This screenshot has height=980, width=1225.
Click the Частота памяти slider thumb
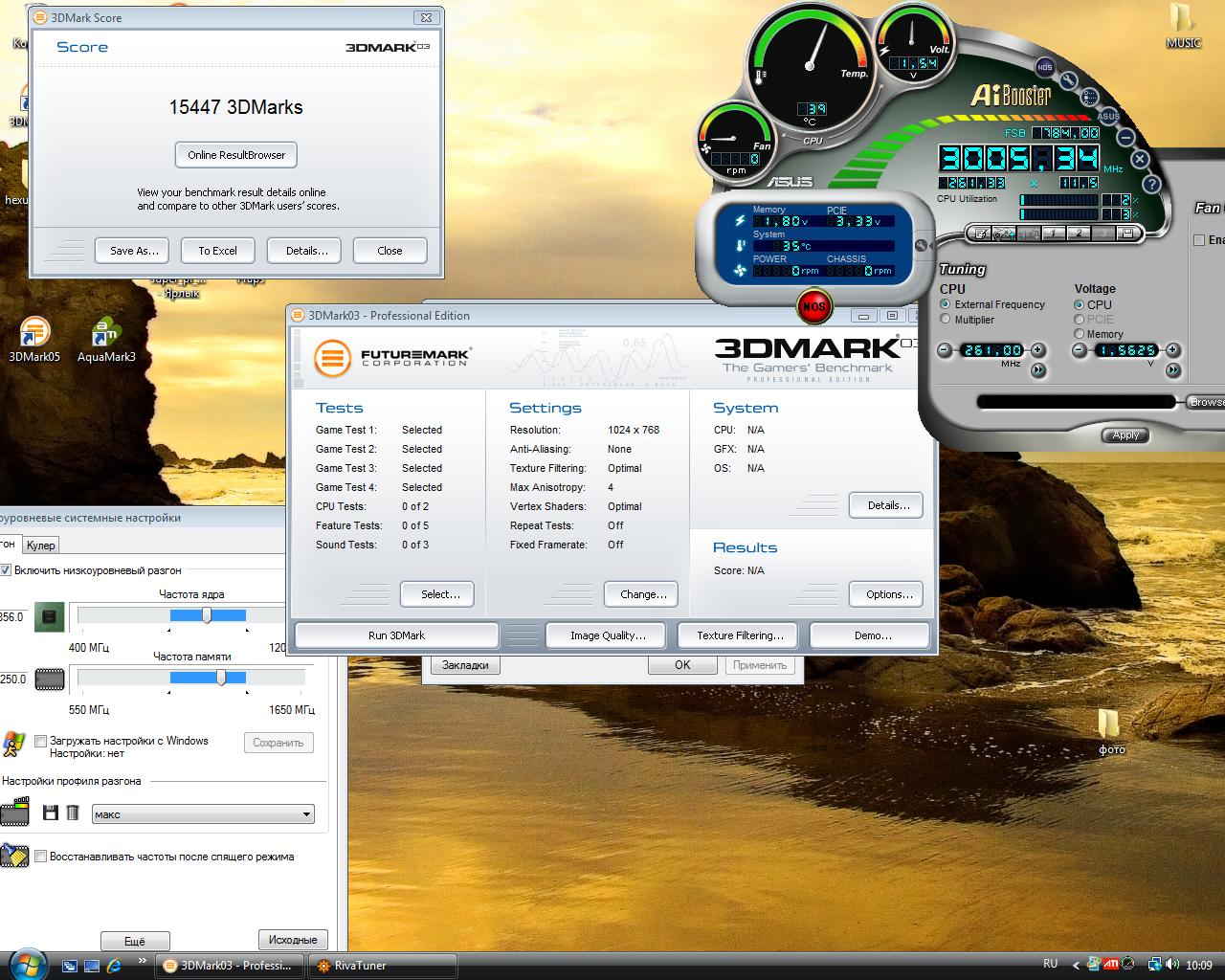[x=221, y=677]
